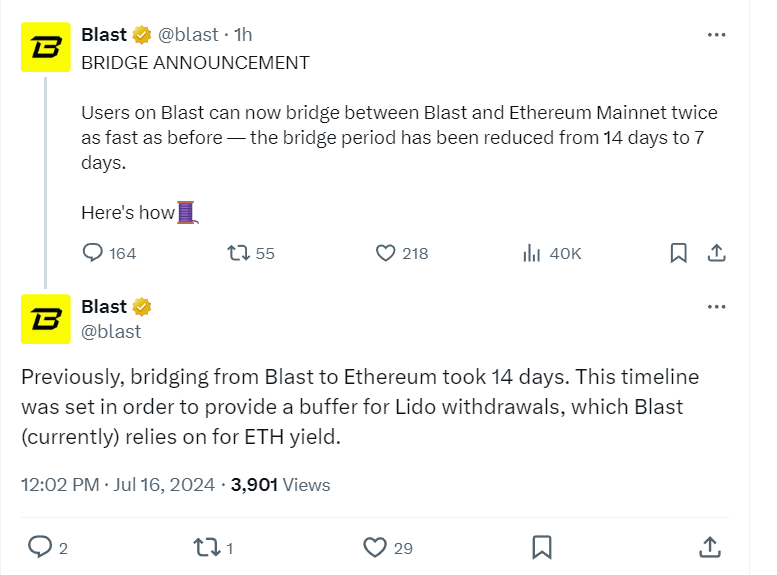Image resolution: width=777 pixels, height=575 pixels.
Task: Open the 1h timestamp link
Action: (x=243, y=35)
